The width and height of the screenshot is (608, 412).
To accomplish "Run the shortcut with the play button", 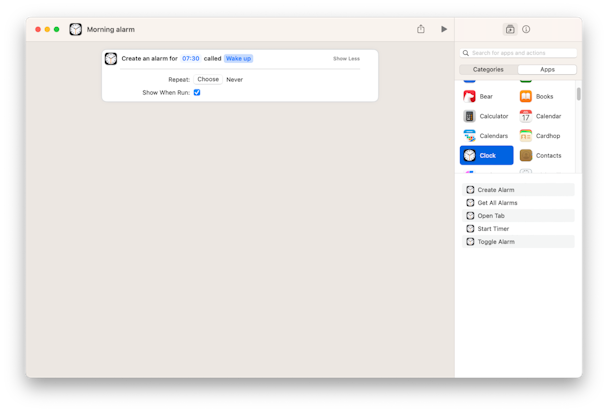I will [444, 29].
